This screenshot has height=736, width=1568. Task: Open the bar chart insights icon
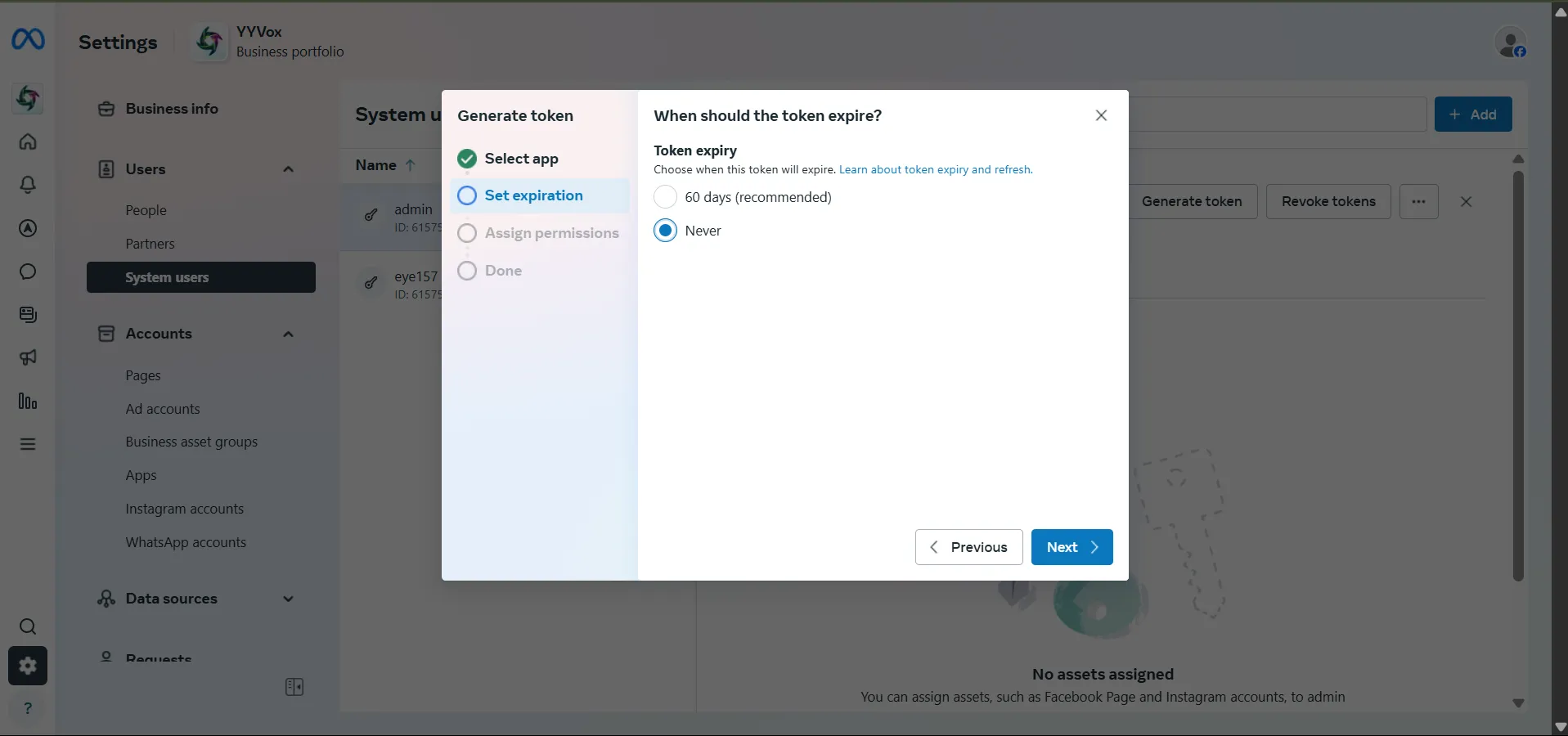28,401
